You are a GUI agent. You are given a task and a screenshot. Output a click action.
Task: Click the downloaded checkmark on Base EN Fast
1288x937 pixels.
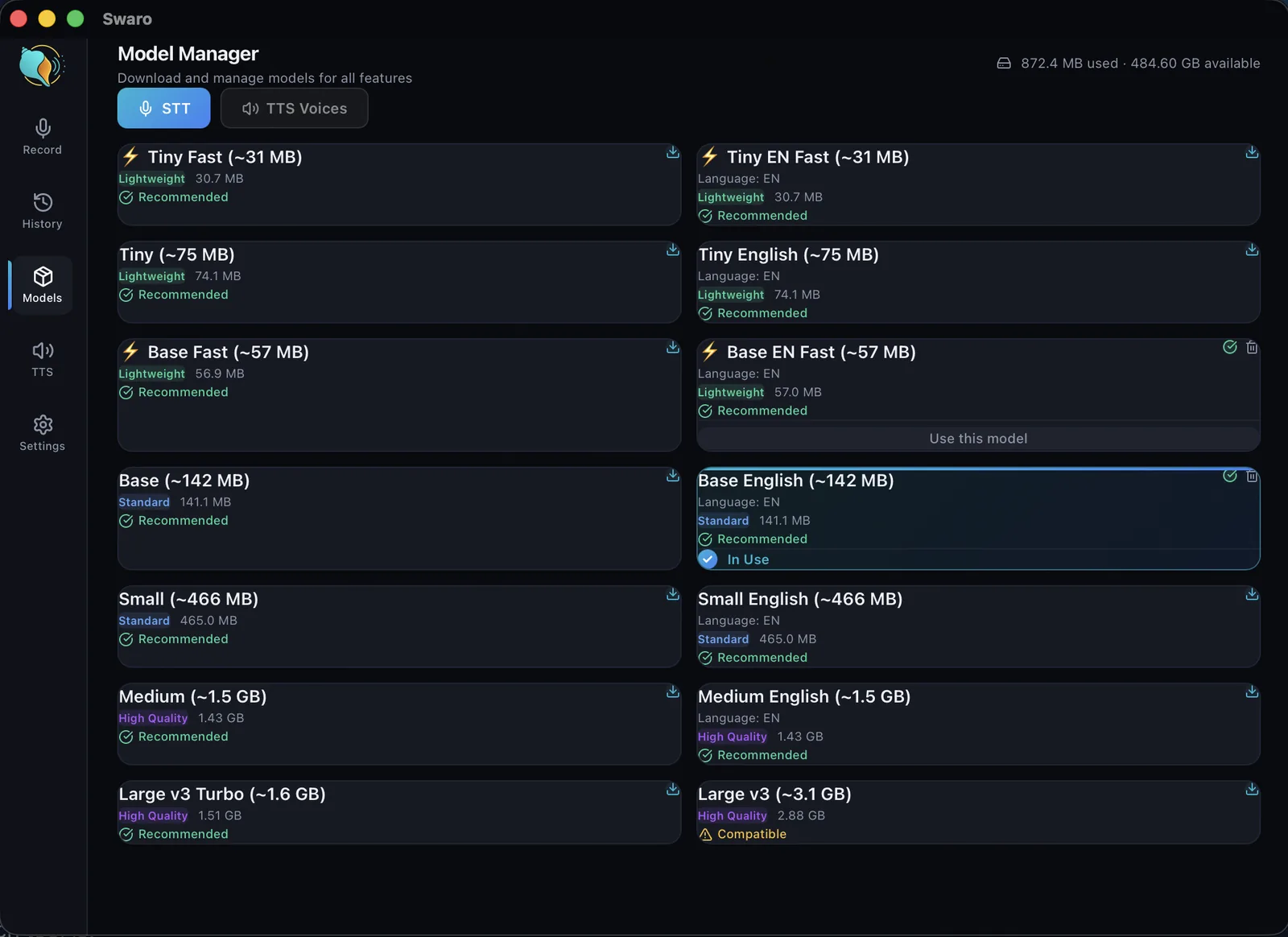tap(1230, 347)
